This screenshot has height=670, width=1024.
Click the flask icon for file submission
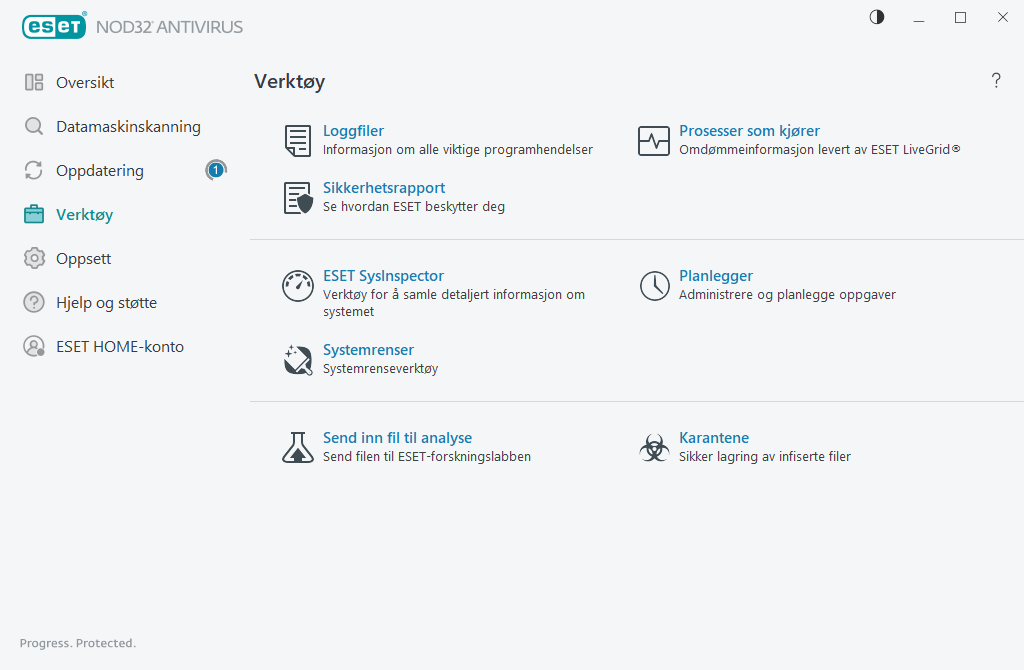click(x=297, y=447)
